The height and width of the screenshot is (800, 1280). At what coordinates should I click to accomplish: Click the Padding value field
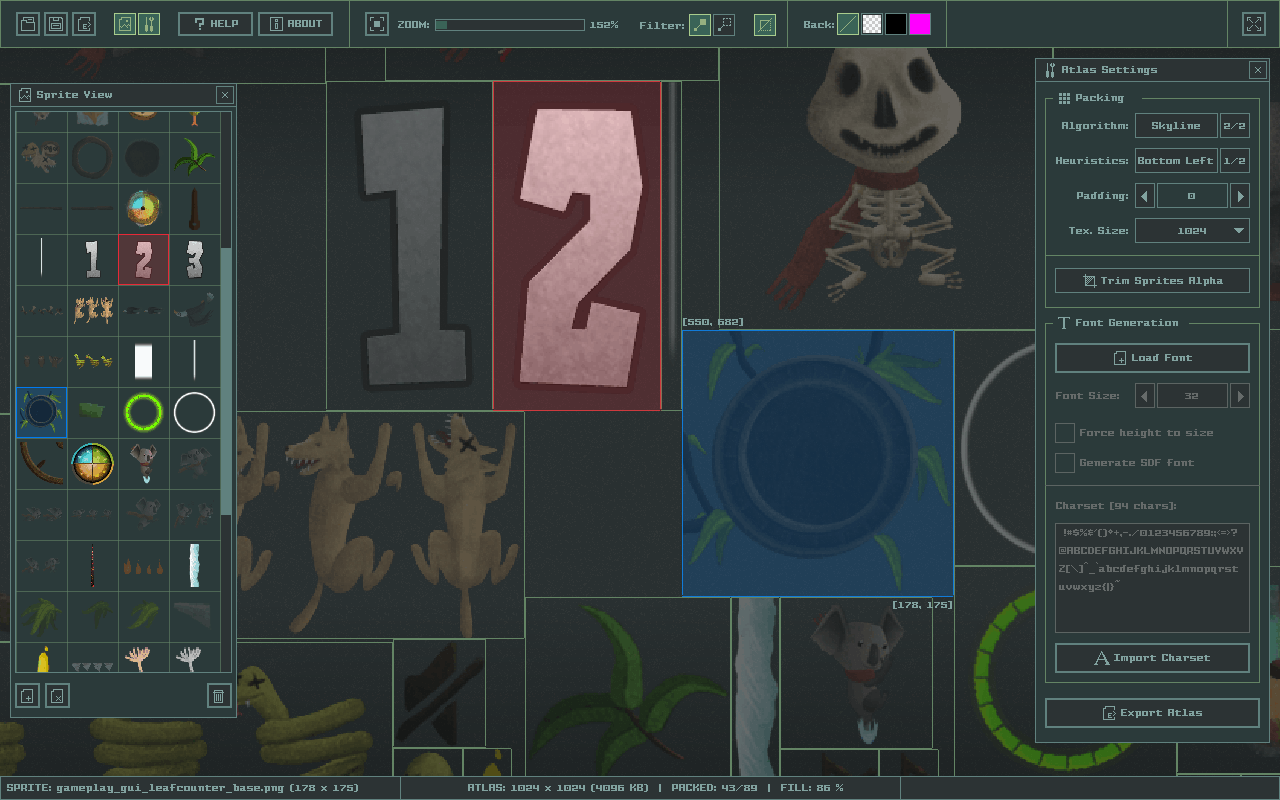pyautogui.click(x=1192, y=196)
